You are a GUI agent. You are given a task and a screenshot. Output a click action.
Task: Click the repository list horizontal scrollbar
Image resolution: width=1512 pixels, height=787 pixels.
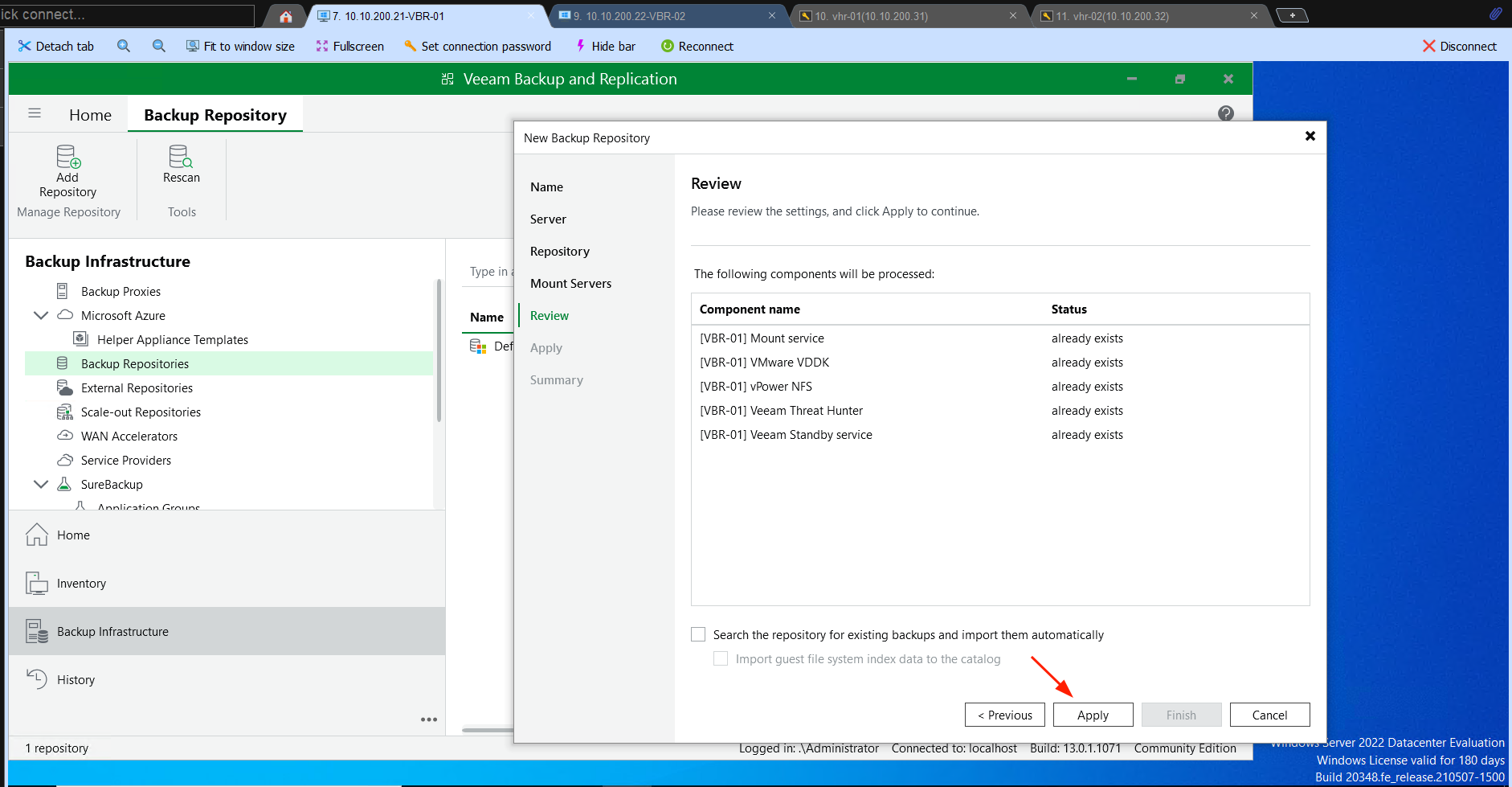click(488, 730)
